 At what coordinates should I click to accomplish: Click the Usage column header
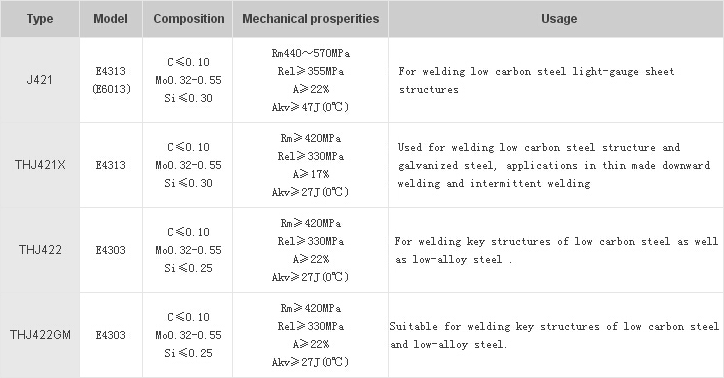click(559, 19)
